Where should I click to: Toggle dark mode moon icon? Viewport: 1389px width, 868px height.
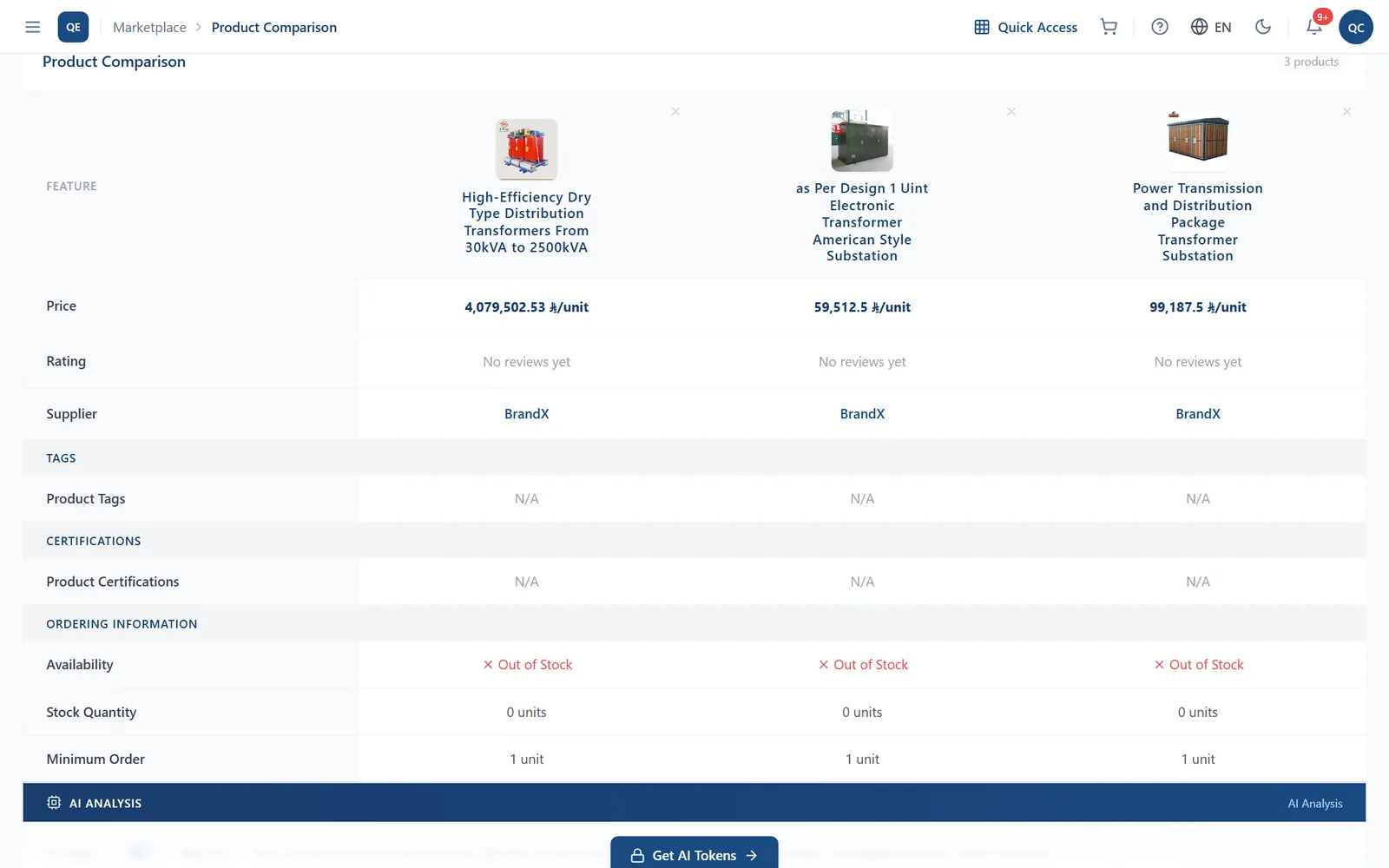(1263, 27)
